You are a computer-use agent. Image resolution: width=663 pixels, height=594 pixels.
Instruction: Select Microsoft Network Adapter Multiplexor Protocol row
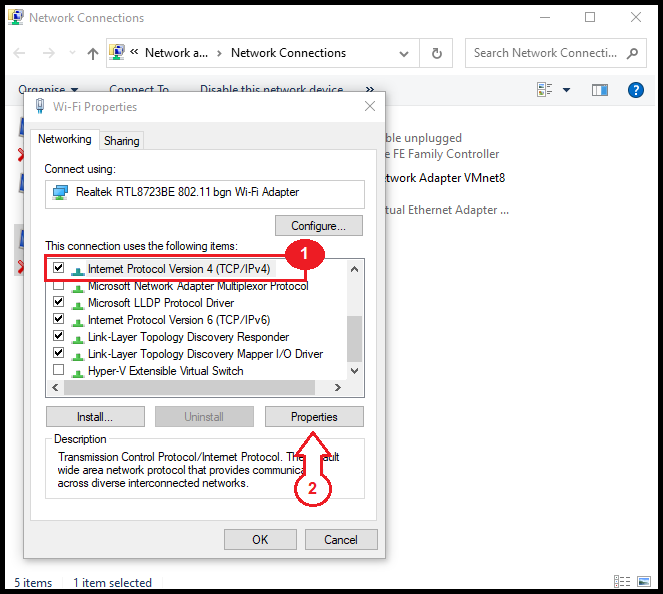tap(198, 286)
